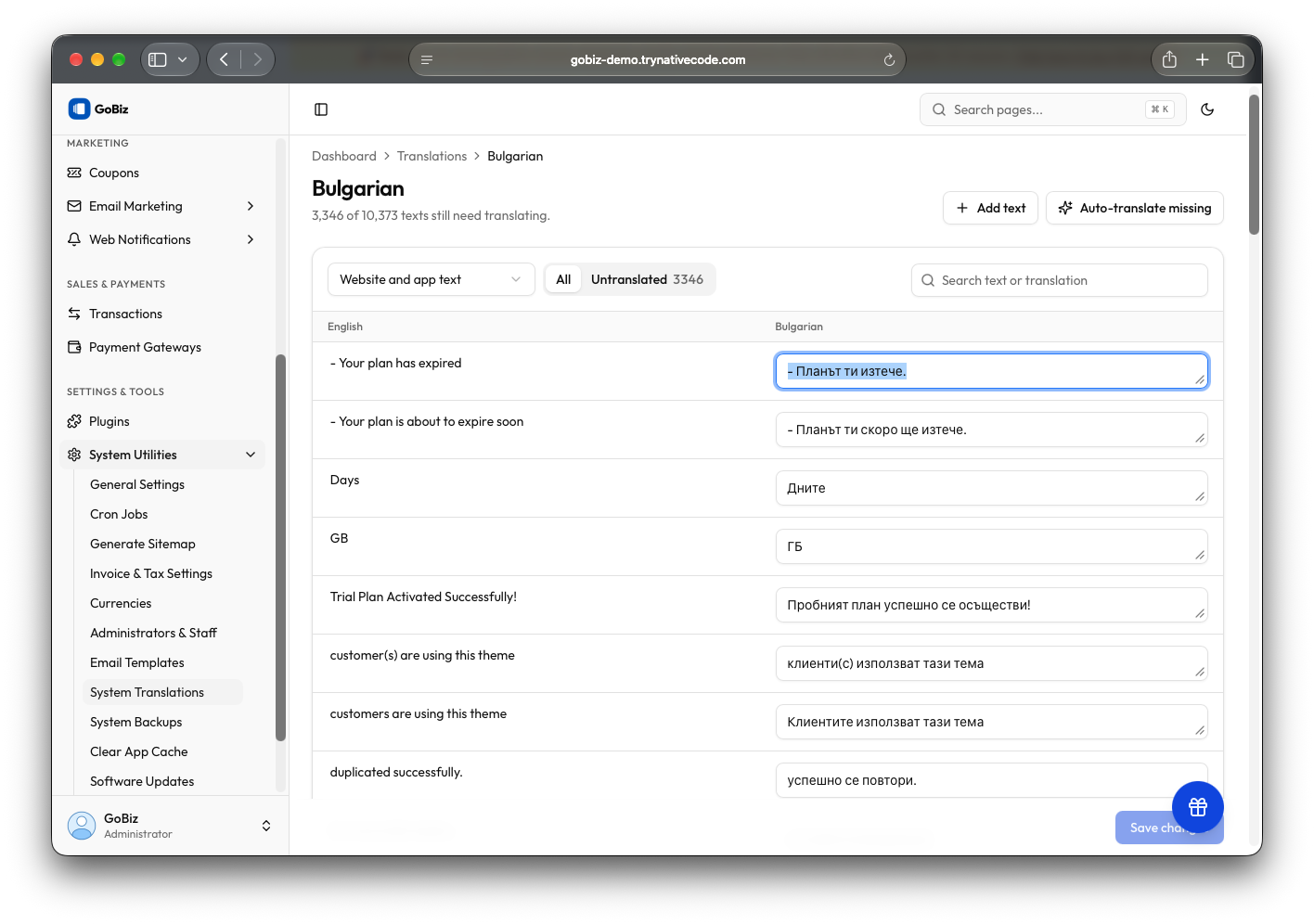Focus the Search pages field
The width and height of the screenshot is (1314, 924).
point(1052,109)
